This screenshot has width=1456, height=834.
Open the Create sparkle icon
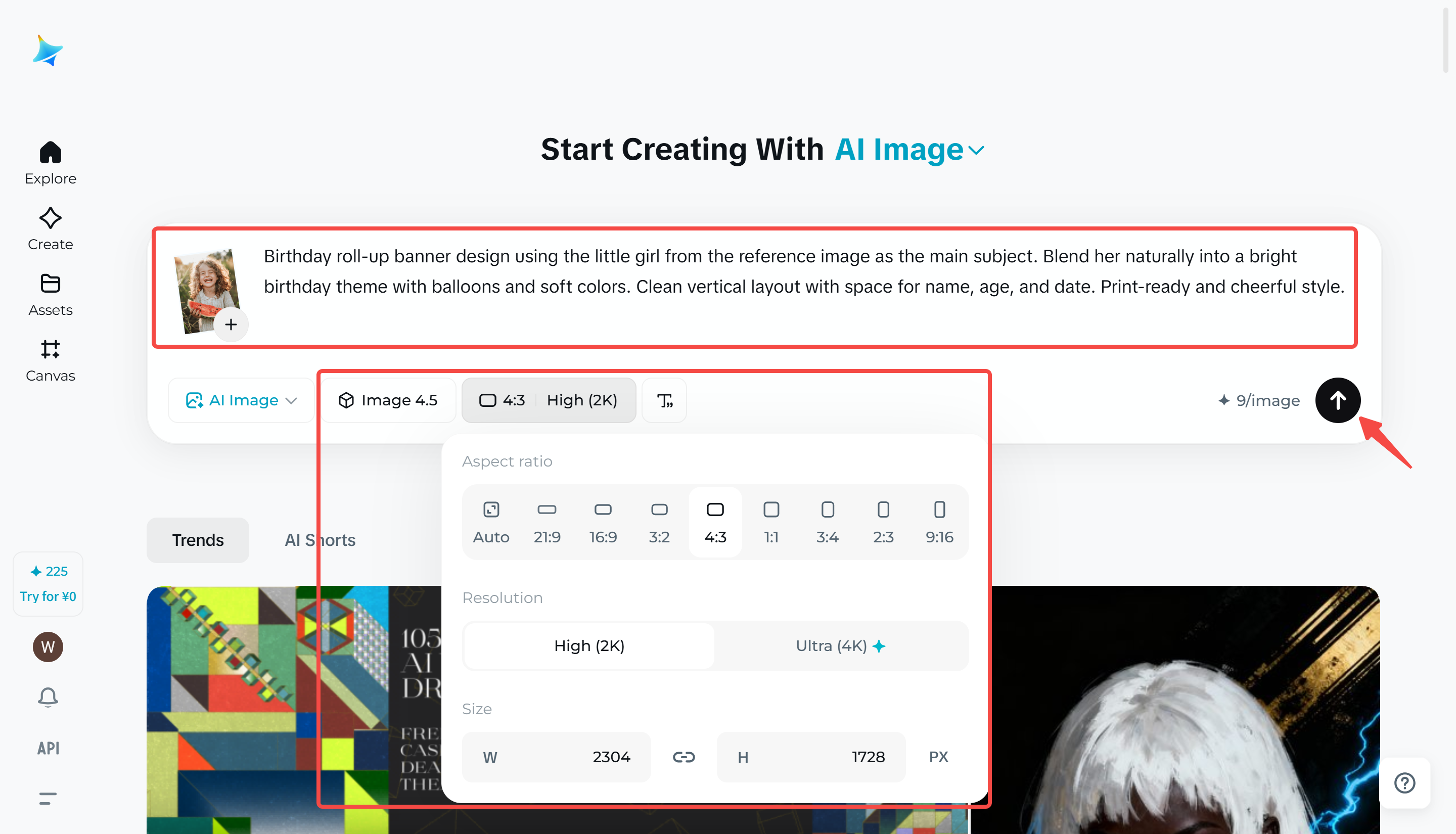(x=51, y=219)
